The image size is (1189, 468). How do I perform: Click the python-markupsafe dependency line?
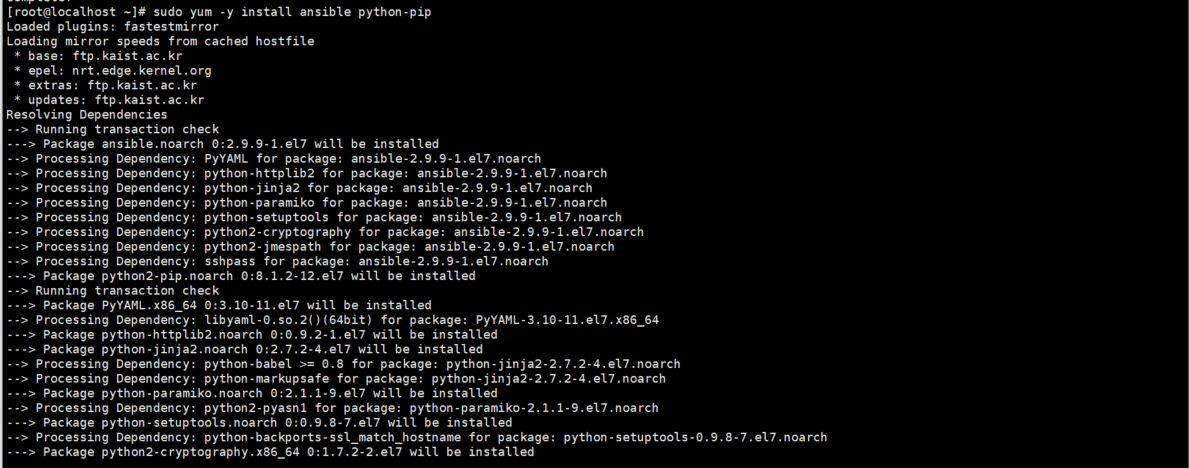(x=336, y=378)
